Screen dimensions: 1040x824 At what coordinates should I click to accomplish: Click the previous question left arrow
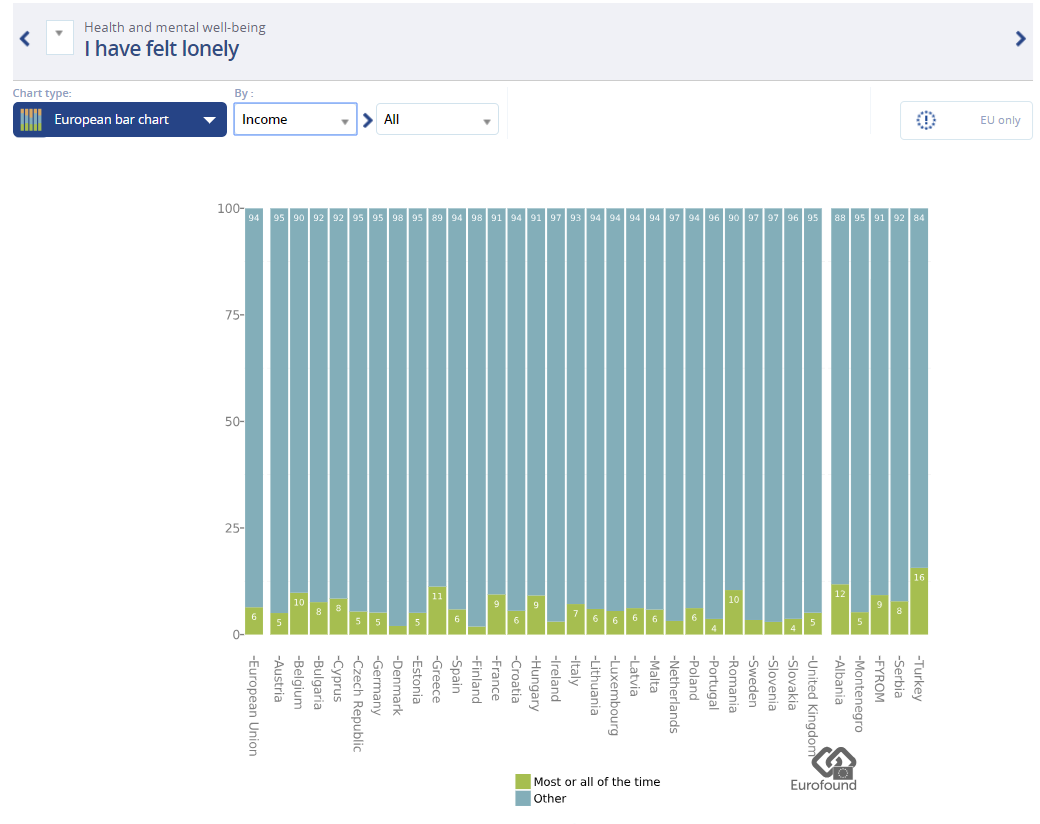coord(25,39)
